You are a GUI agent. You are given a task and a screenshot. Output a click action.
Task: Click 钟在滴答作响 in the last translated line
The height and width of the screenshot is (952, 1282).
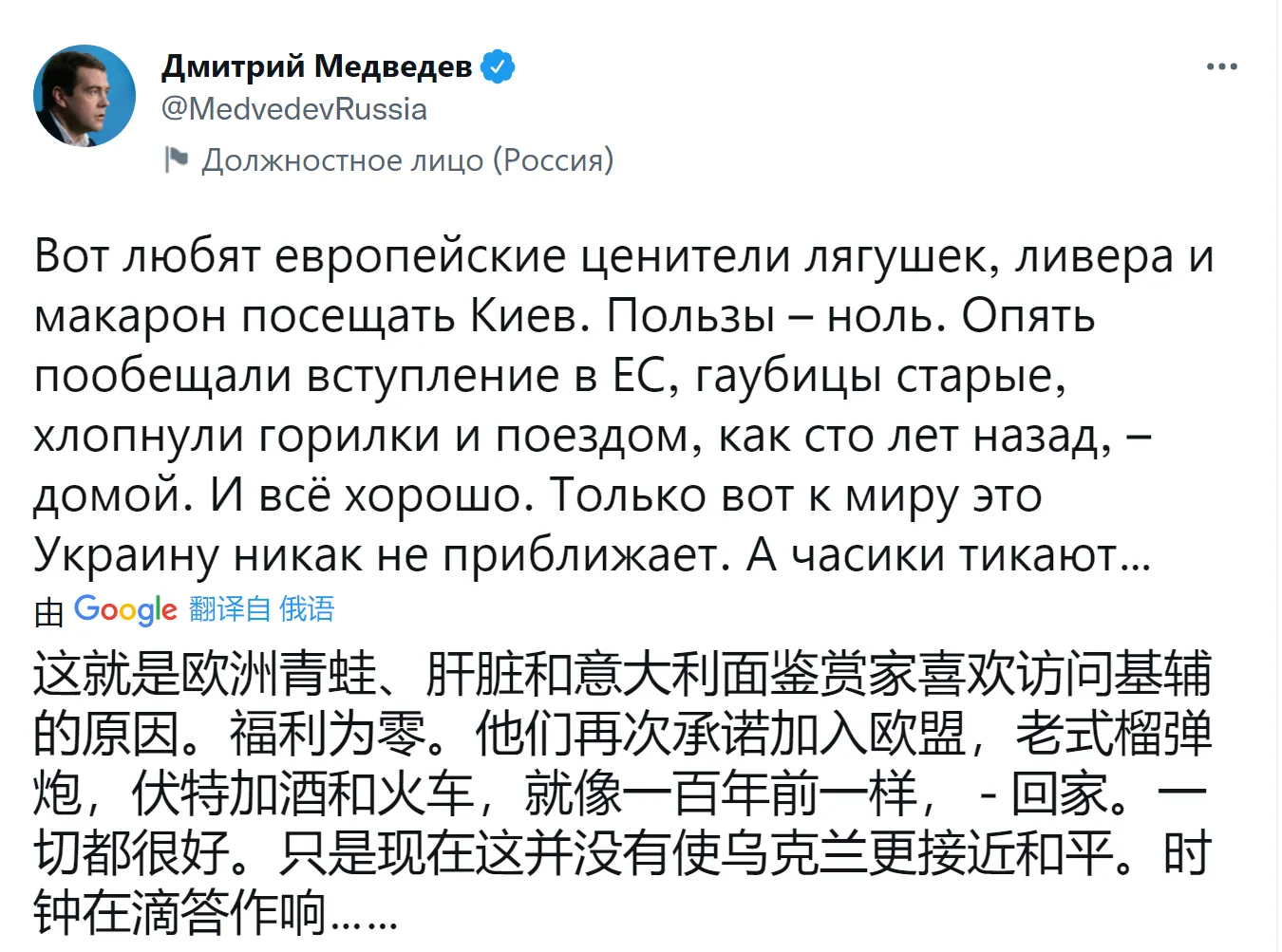pyautogui.click(x=180, y=912)
